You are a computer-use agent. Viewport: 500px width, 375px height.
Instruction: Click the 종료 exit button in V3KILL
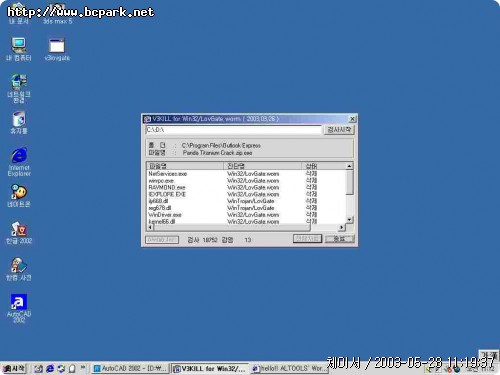pos(339,239)
